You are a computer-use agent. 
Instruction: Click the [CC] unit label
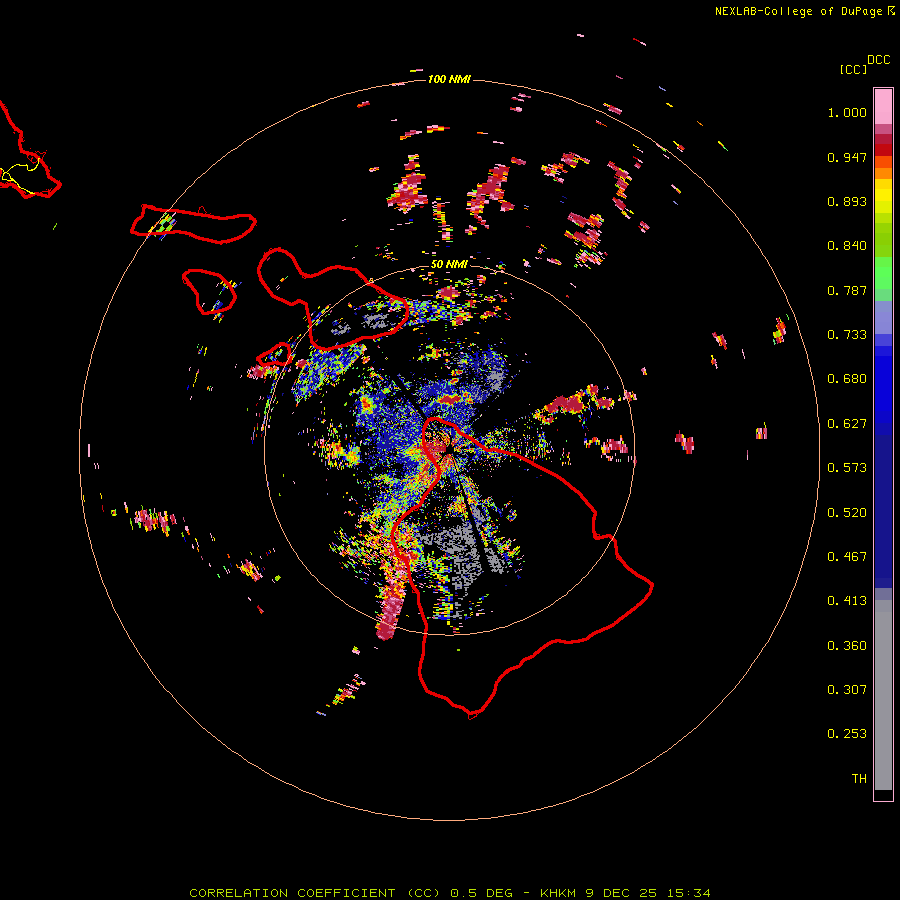853,69
